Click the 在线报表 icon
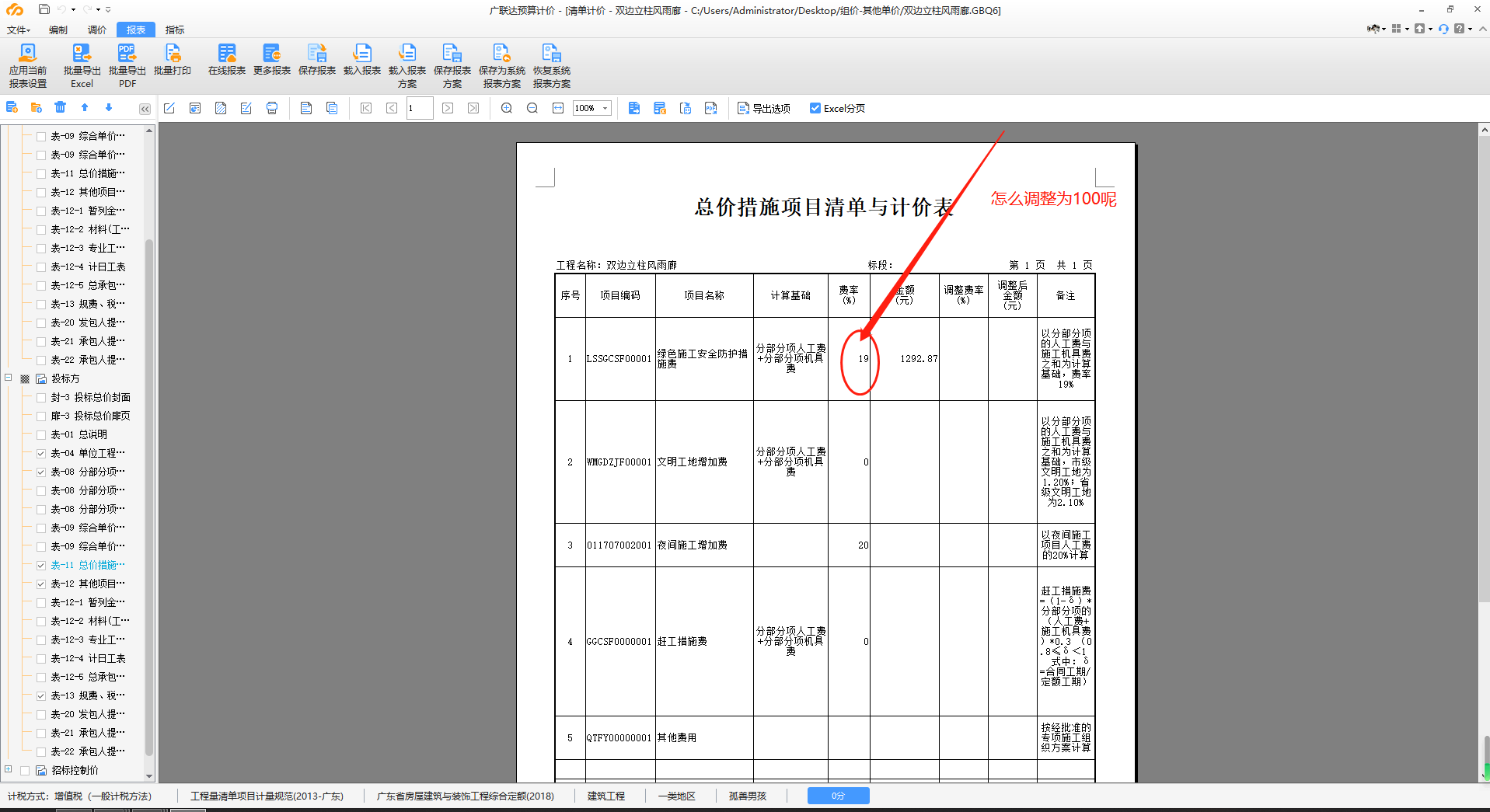Screen dimensions: 1490x812 [226, 60]
